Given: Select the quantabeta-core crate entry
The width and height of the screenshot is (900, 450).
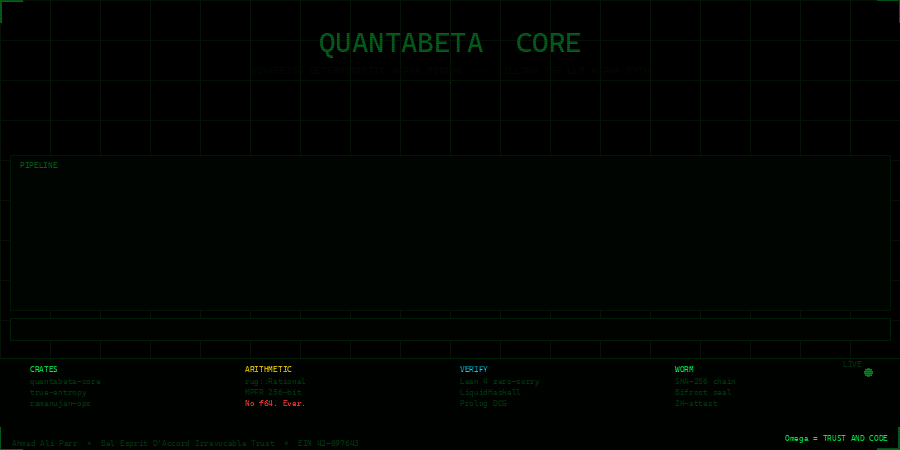Looking at the screenshot, I should [x=65, y=381].
